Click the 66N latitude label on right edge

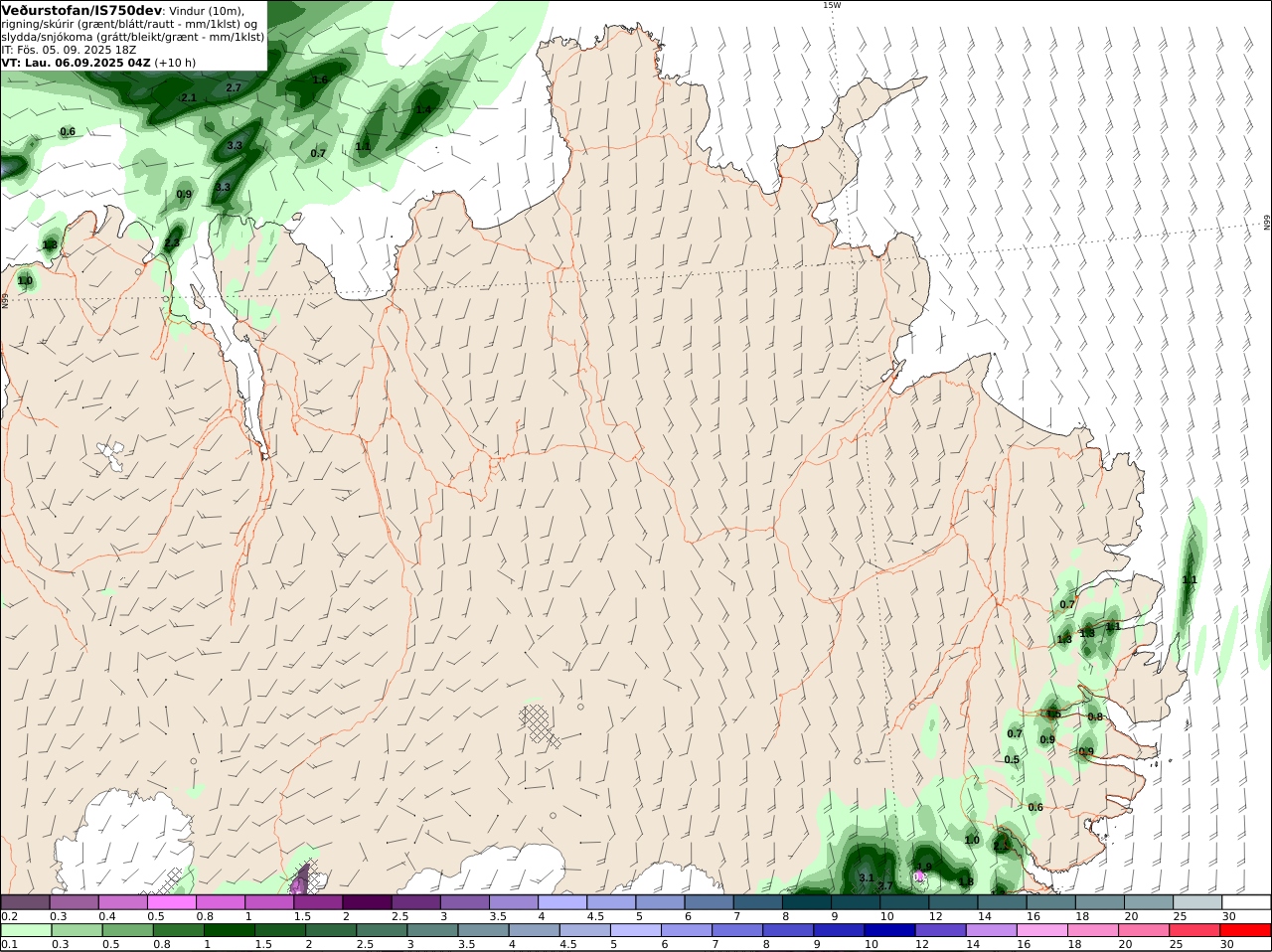(x=1267, y=223)
